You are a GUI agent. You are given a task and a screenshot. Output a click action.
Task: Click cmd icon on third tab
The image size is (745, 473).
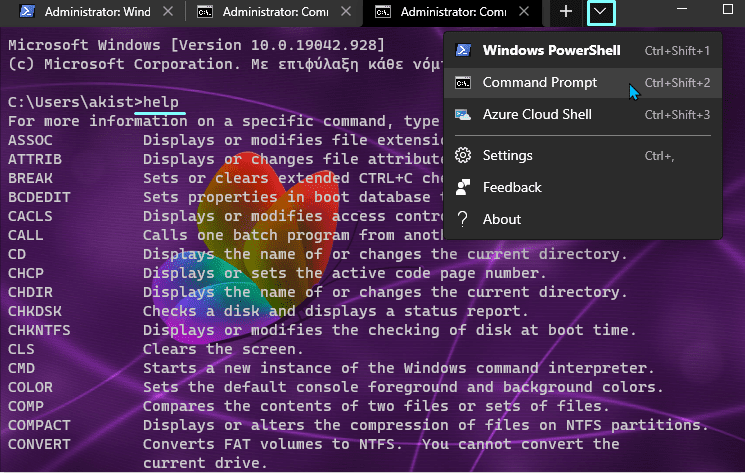[x=382, y=12]
